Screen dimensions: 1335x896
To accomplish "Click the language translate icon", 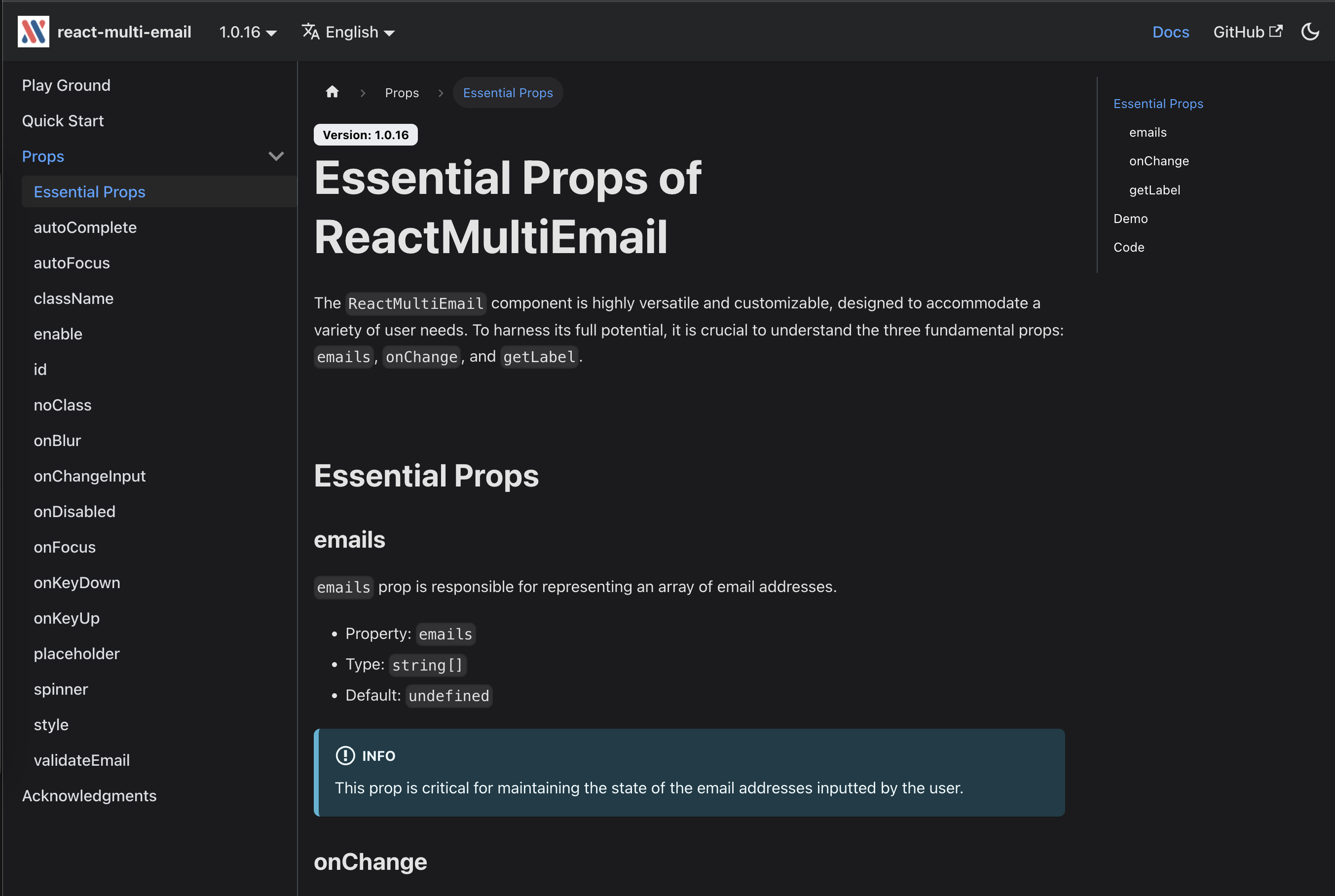I will point(310,32).
